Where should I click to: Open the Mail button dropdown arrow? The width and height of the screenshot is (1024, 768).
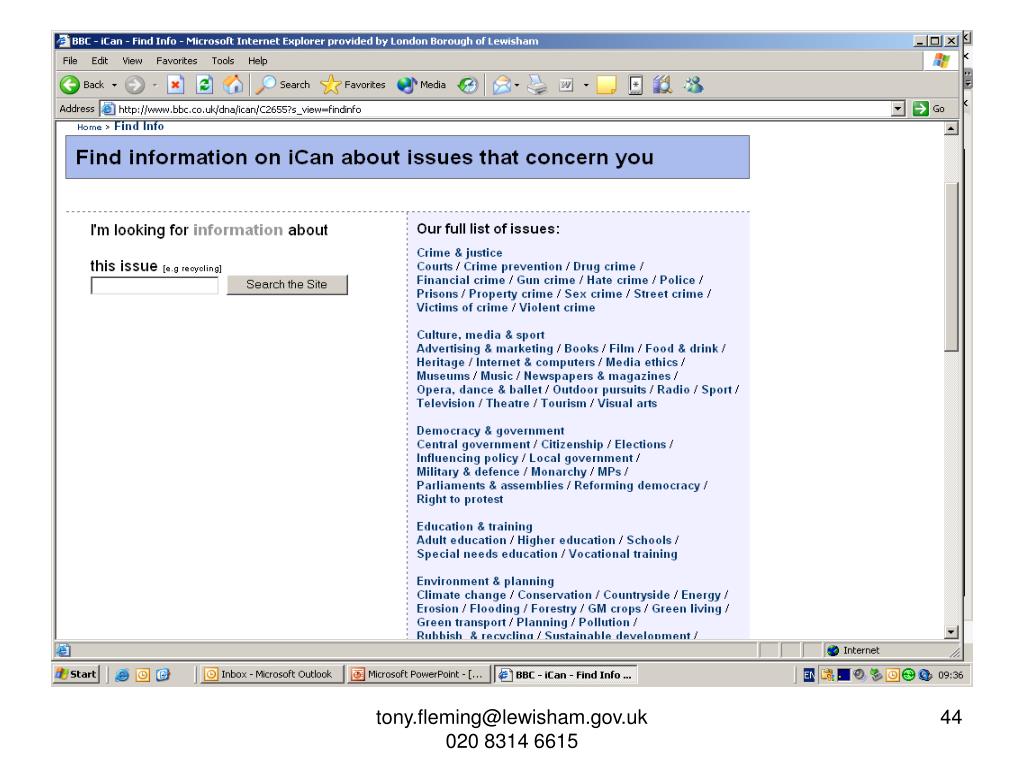point(517,85)
